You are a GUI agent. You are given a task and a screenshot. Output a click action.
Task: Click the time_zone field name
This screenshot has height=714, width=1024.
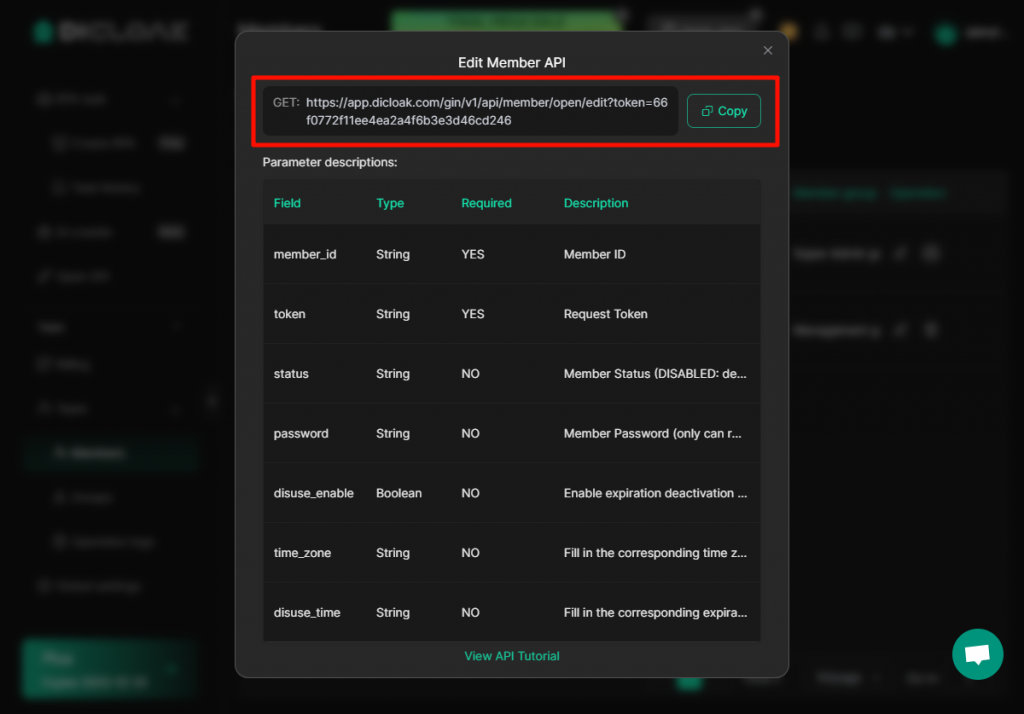click(x=302, y=553)
